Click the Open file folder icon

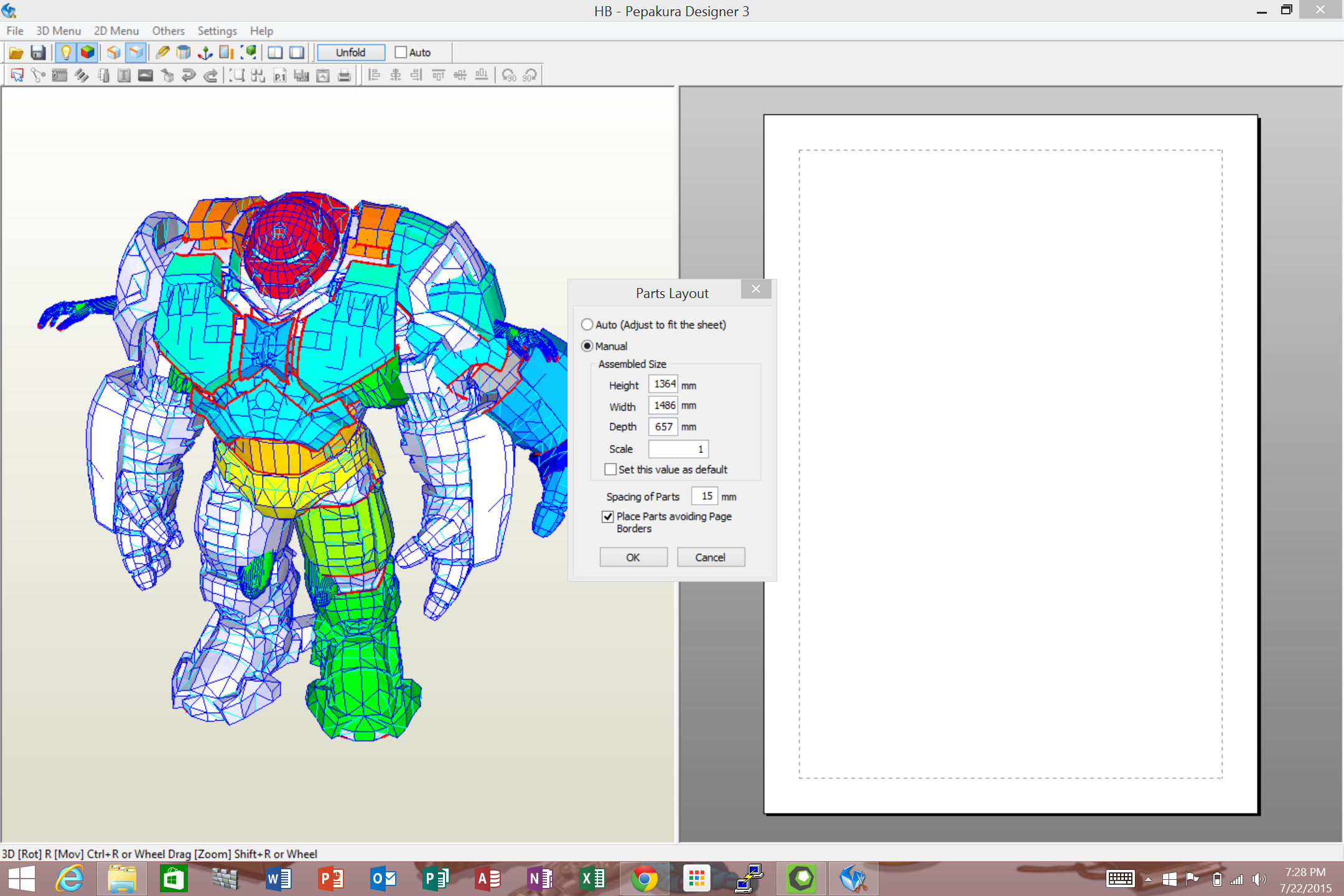click(16, 53)
